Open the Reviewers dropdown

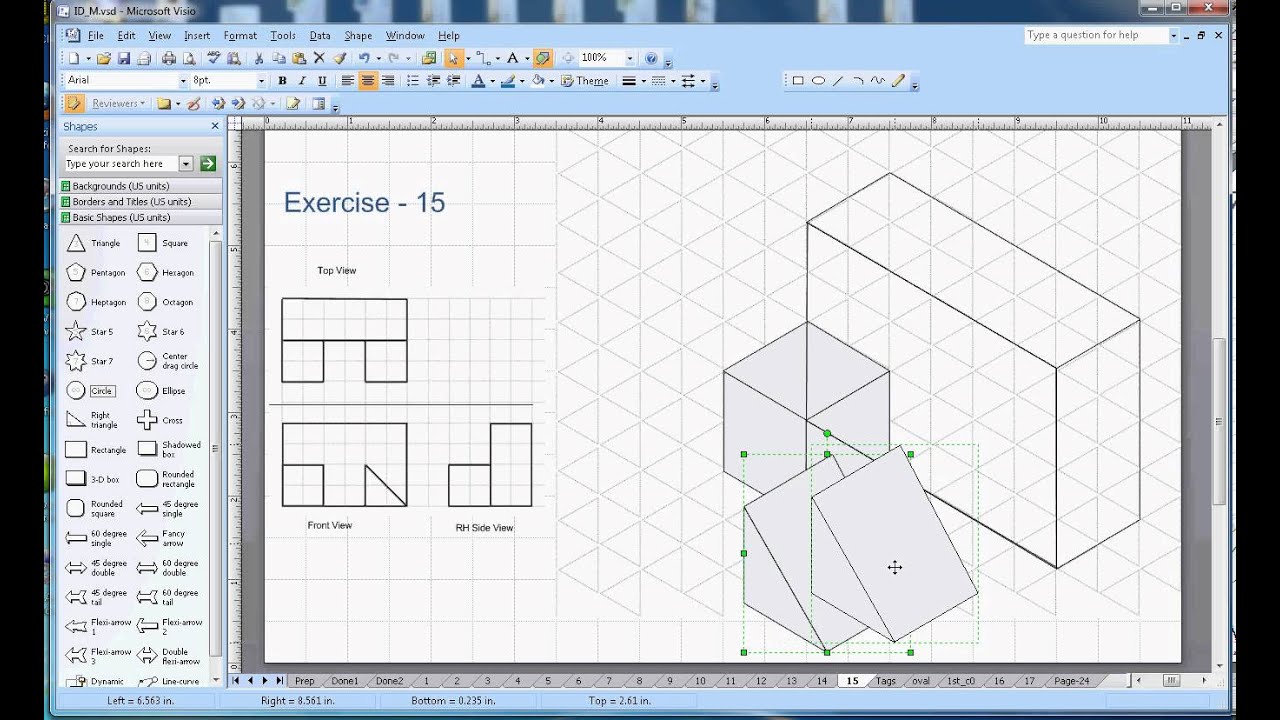pos(118,103)
